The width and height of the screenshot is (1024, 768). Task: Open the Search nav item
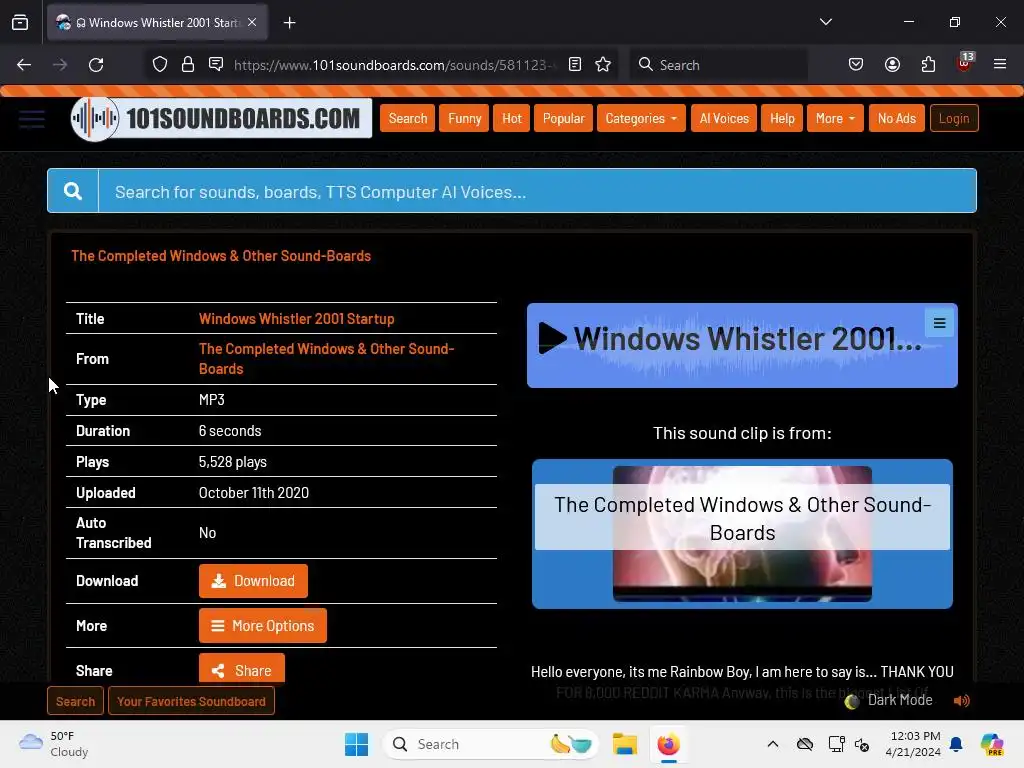coord(408,118)
